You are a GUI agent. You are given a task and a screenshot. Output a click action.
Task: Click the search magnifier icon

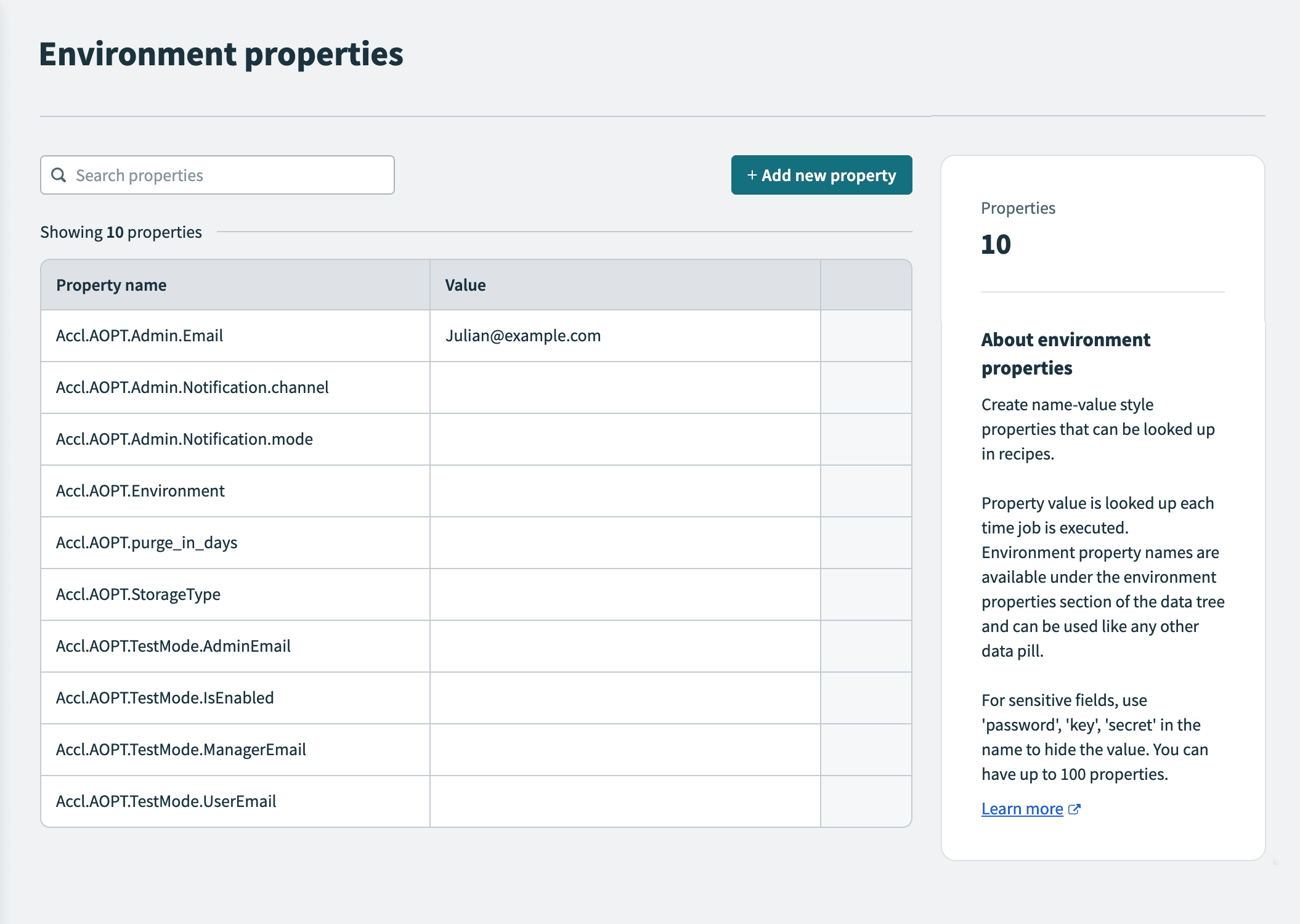(x=59, y=176)
